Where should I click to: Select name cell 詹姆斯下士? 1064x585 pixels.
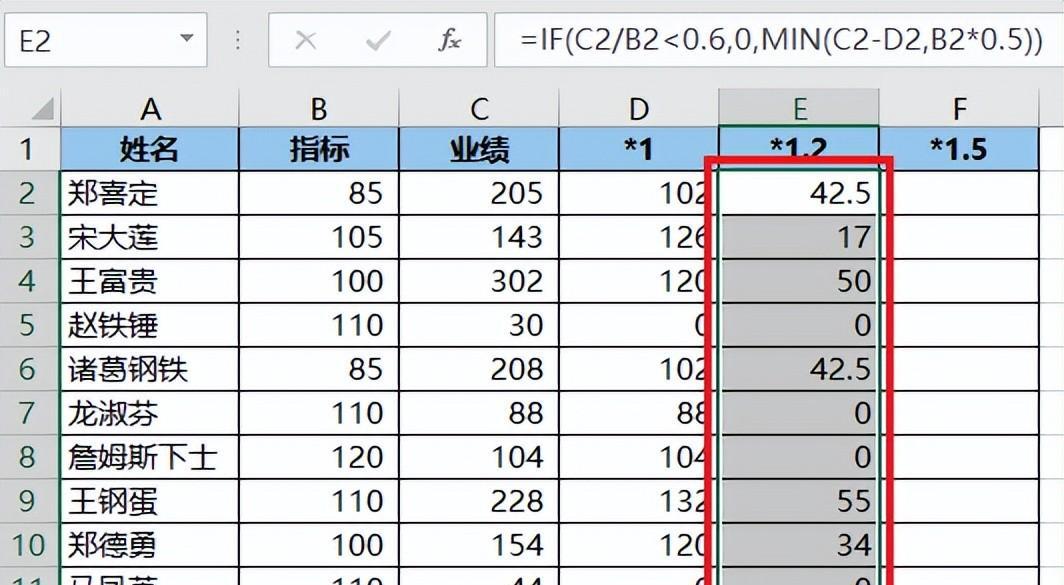[150, 457]
